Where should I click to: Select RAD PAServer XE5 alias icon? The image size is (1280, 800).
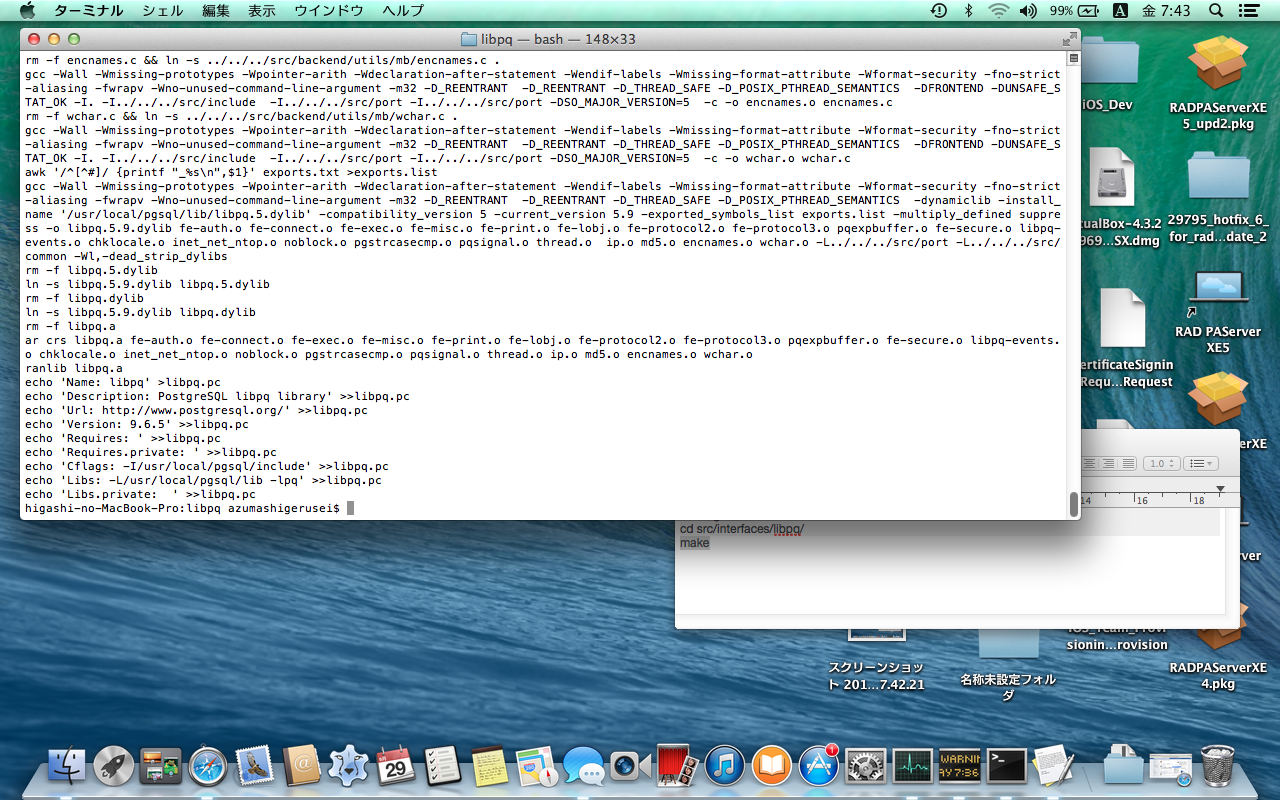(x=1217, y=312)
